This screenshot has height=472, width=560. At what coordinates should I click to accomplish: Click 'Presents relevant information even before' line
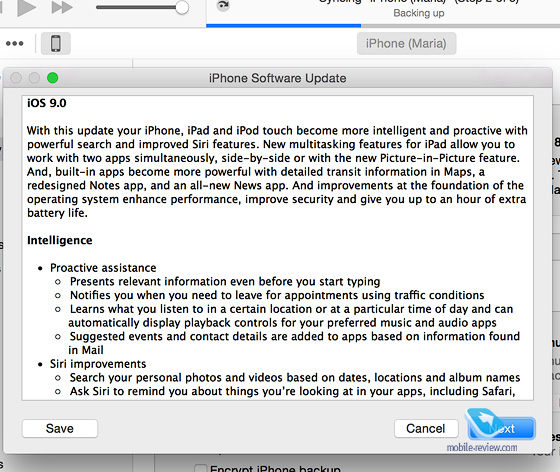coord(225,282)
